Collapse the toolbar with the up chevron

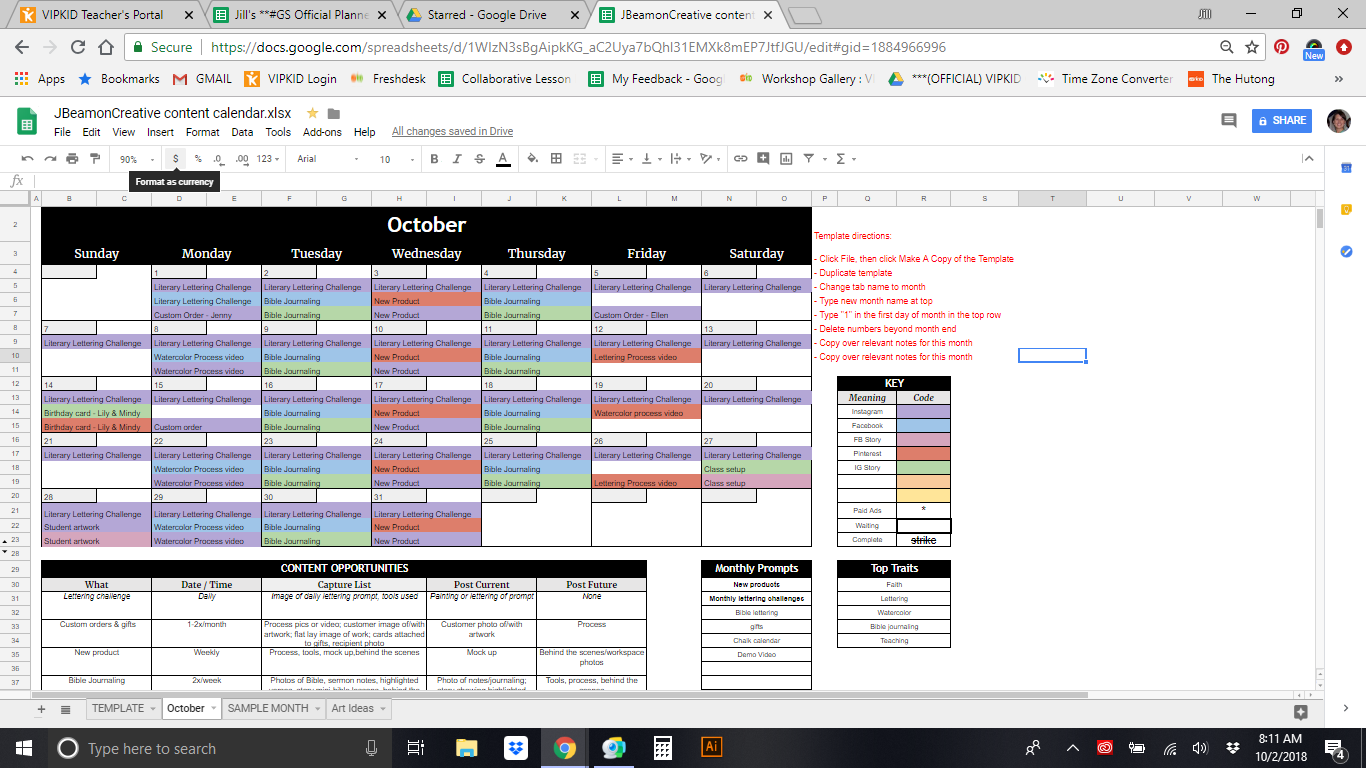[1307, 158]
